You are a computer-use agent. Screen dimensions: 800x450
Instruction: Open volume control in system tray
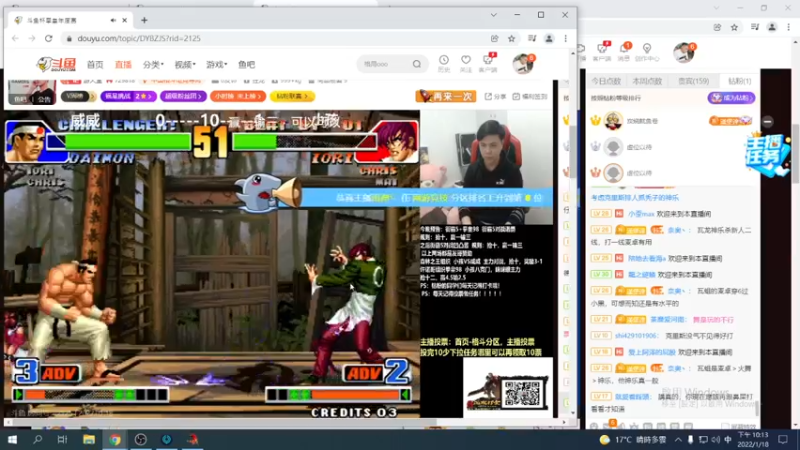point(715,440)
